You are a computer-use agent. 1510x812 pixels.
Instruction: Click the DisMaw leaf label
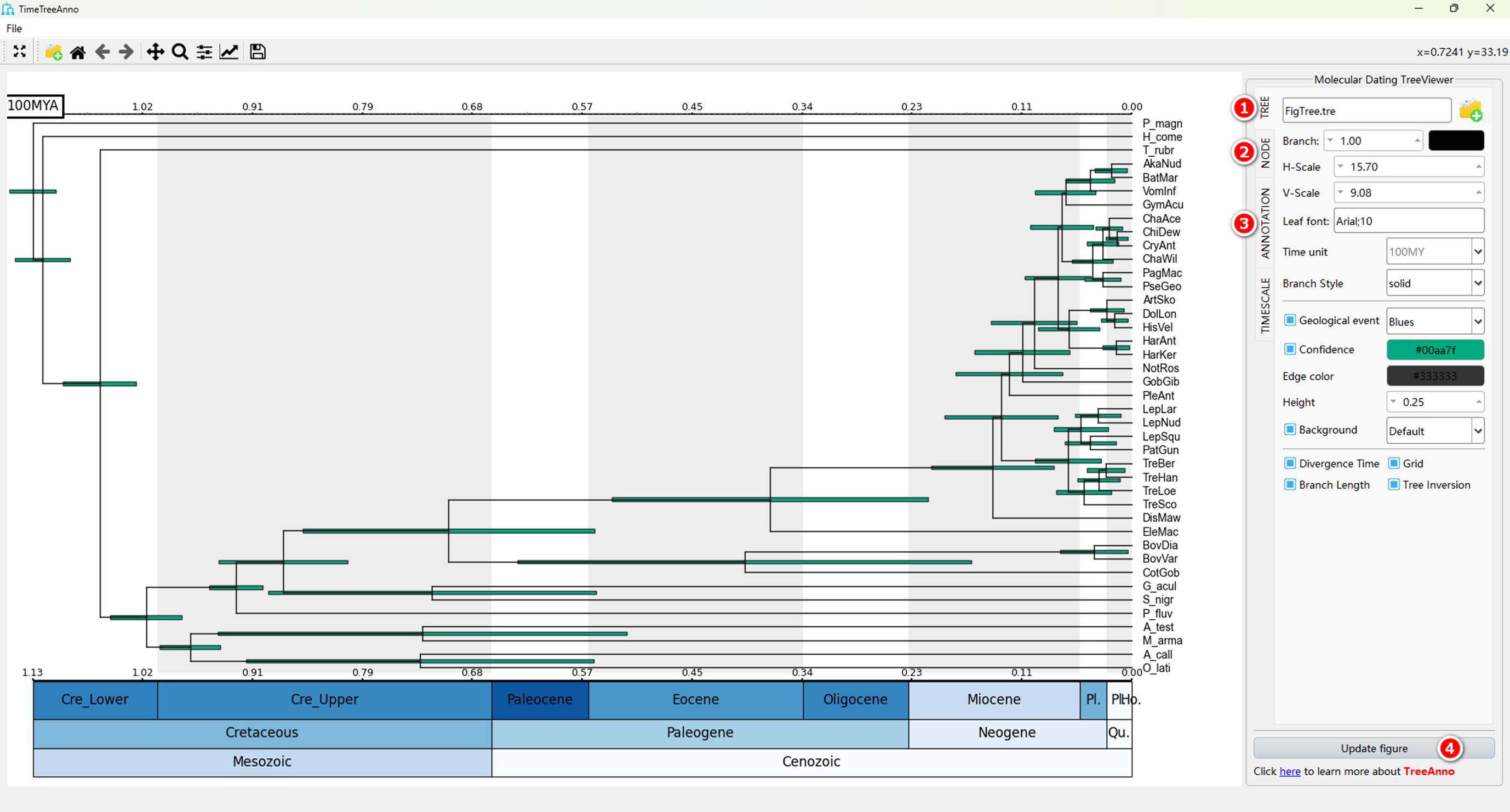(1161, 518)
